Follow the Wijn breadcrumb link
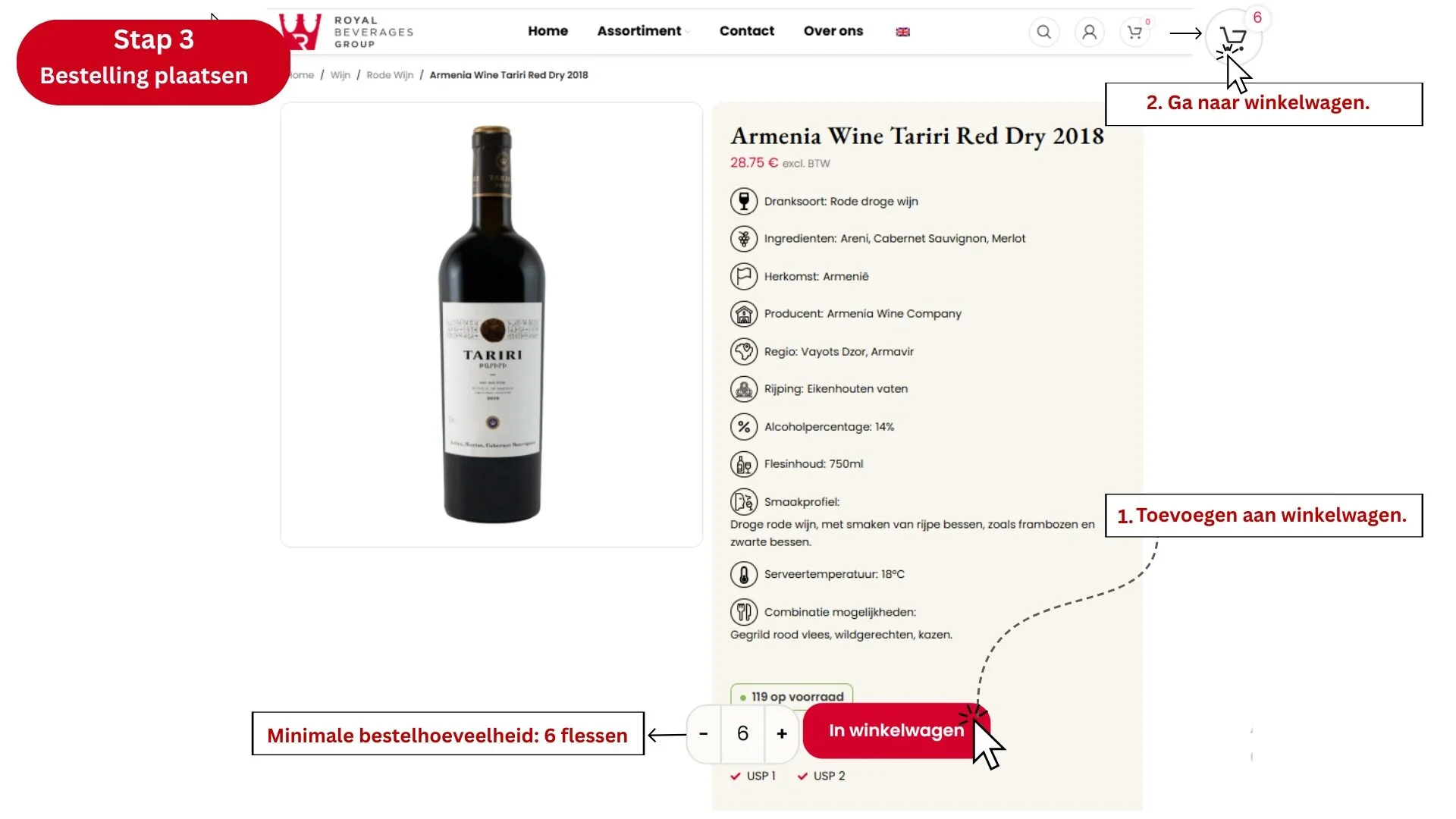Image resolution: width=1456 pixels, height=819 pixels. (x=340, y=75)
